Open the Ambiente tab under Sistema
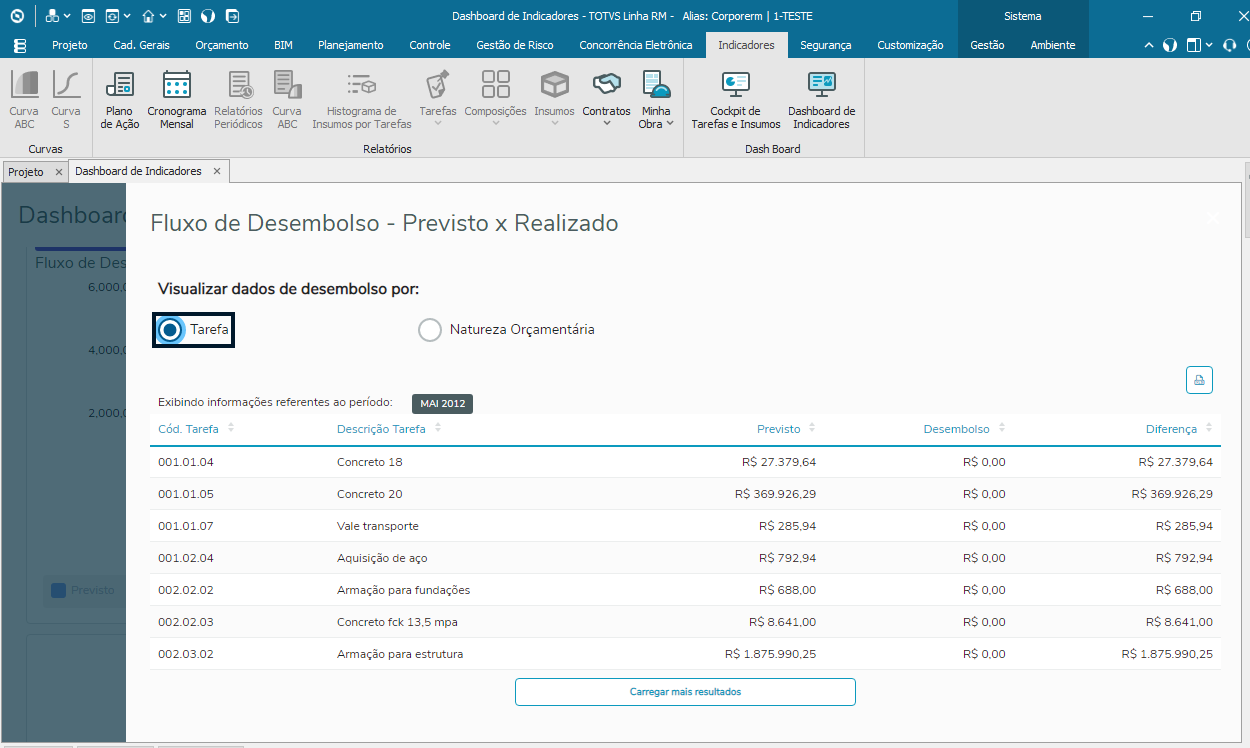 pyautogui.click(x=1053, y=45)
